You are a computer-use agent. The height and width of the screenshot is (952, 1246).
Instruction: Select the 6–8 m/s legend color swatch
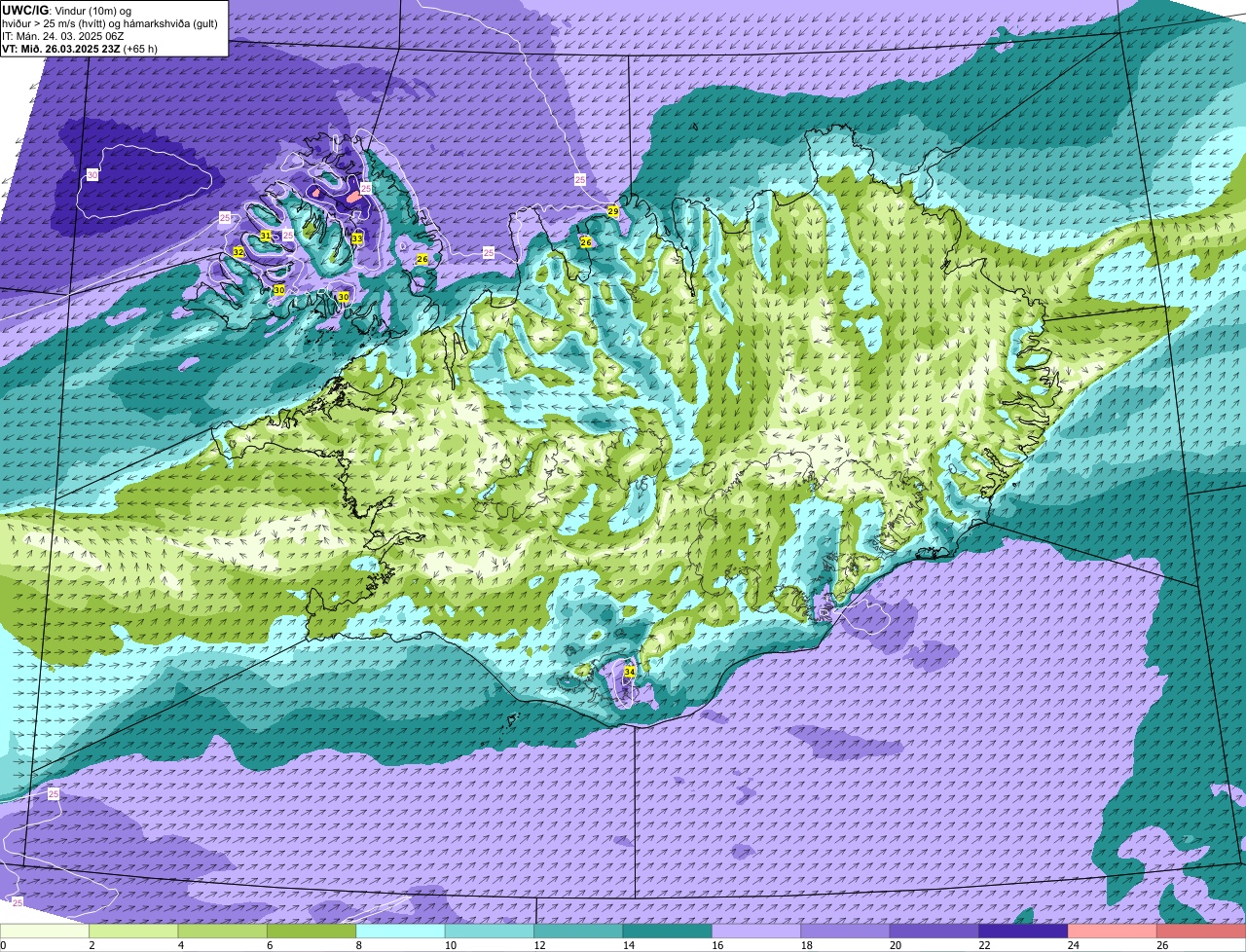(x=312, y=931)
